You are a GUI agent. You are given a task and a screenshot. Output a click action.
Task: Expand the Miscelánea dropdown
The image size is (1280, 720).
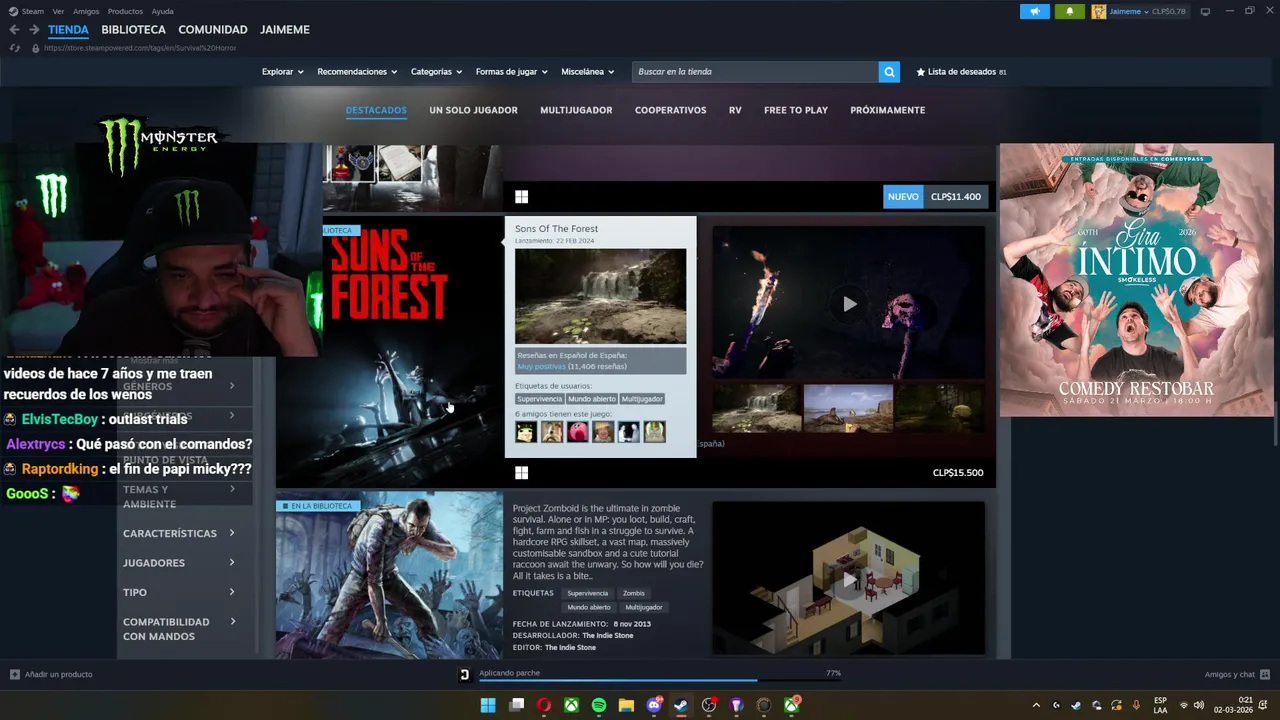pos(588,72)
